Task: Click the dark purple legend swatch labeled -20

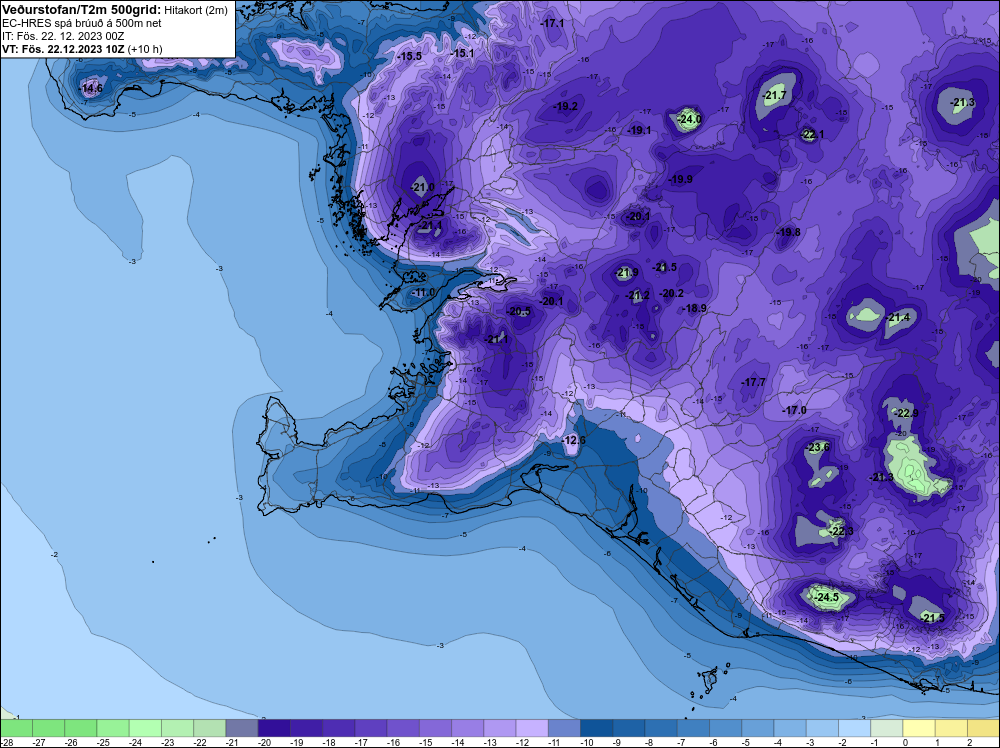Action: [x=274, y=728]
